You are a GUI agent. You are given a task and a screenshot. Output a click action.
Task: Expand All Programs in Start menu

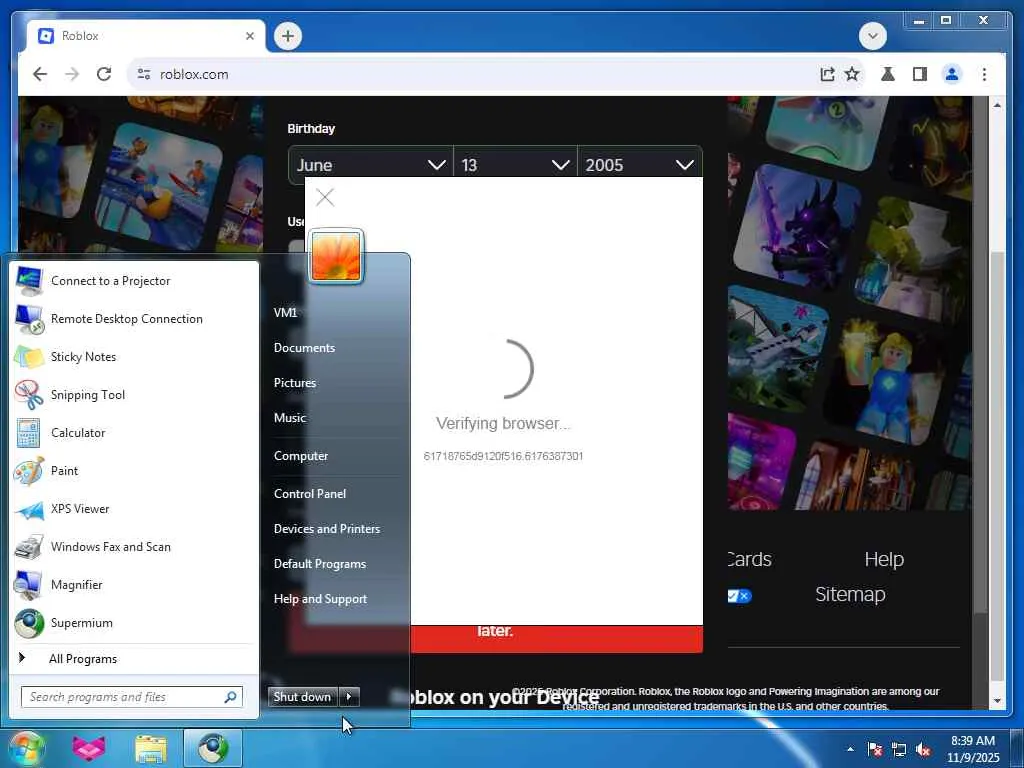point(134,659)
